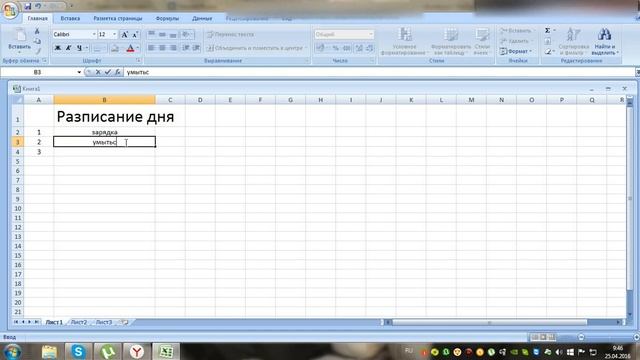Open the font color dropdown arrow
This screenshot has width=640, height=360.
coord(138,49)
